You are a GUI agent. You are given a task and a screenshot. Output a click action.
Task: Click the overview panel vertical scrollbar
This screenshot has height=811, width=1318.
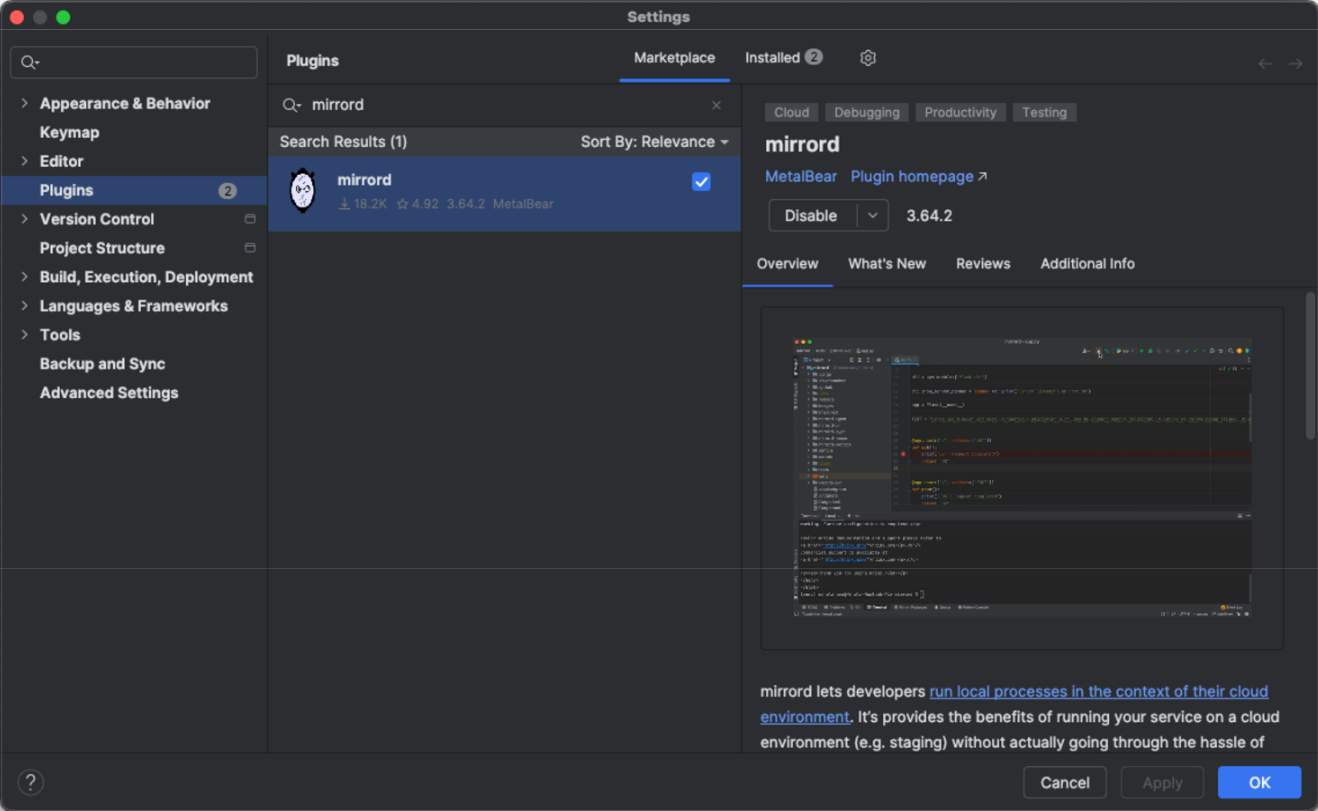click(1310, 365)
